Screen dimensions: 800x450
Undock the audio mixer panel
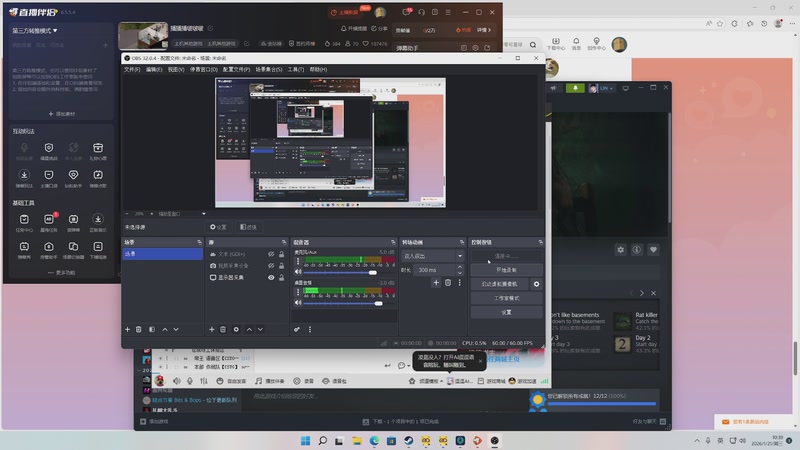[393, 242]
